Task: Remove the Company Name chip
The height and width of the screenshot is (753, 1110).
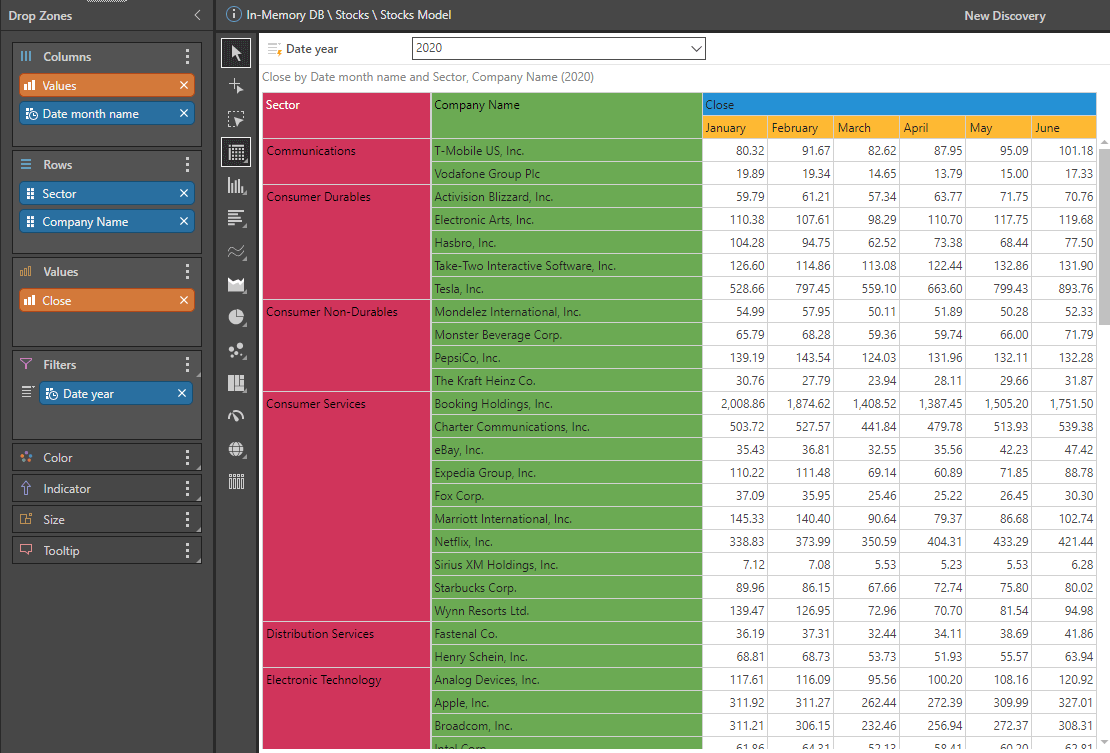Action: (x=184, y=222)
